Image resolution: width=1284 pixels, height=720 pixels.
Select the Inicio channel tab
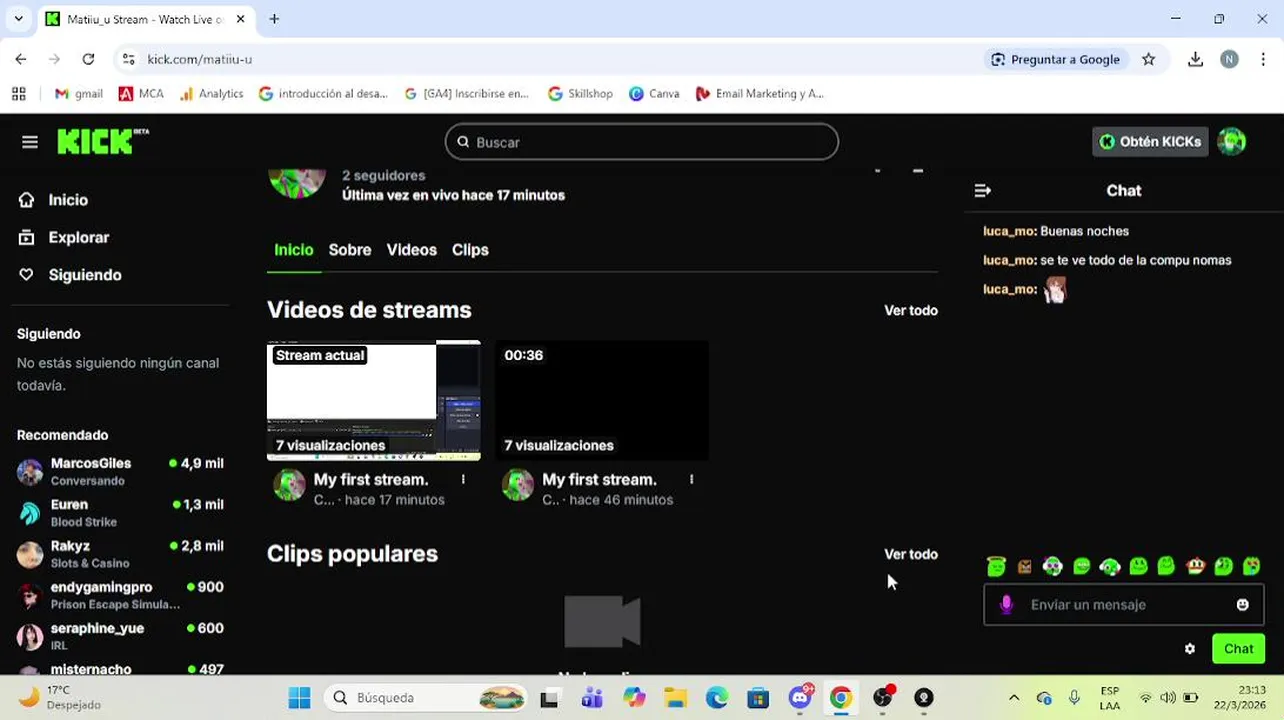(x=293, y=250)
